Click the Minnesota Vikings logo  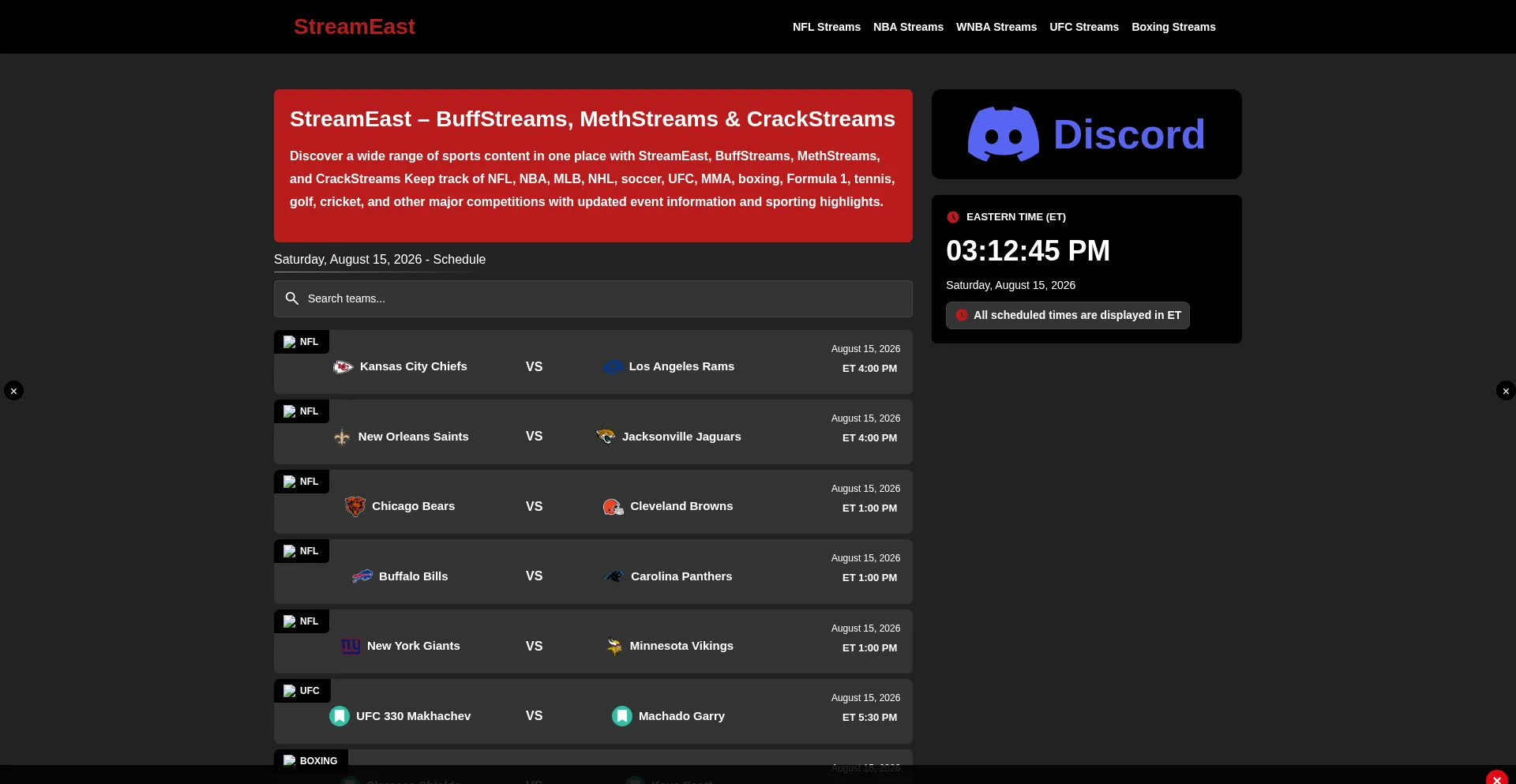(614, 647)
